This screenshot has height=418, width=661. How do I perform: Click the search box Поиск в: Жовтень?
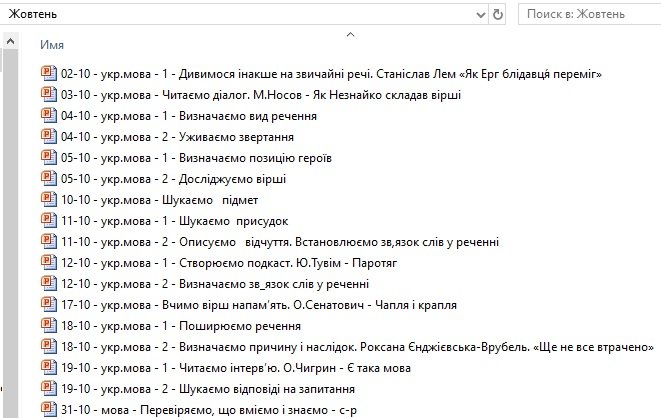pyautogui.click(x=585, y=14)
